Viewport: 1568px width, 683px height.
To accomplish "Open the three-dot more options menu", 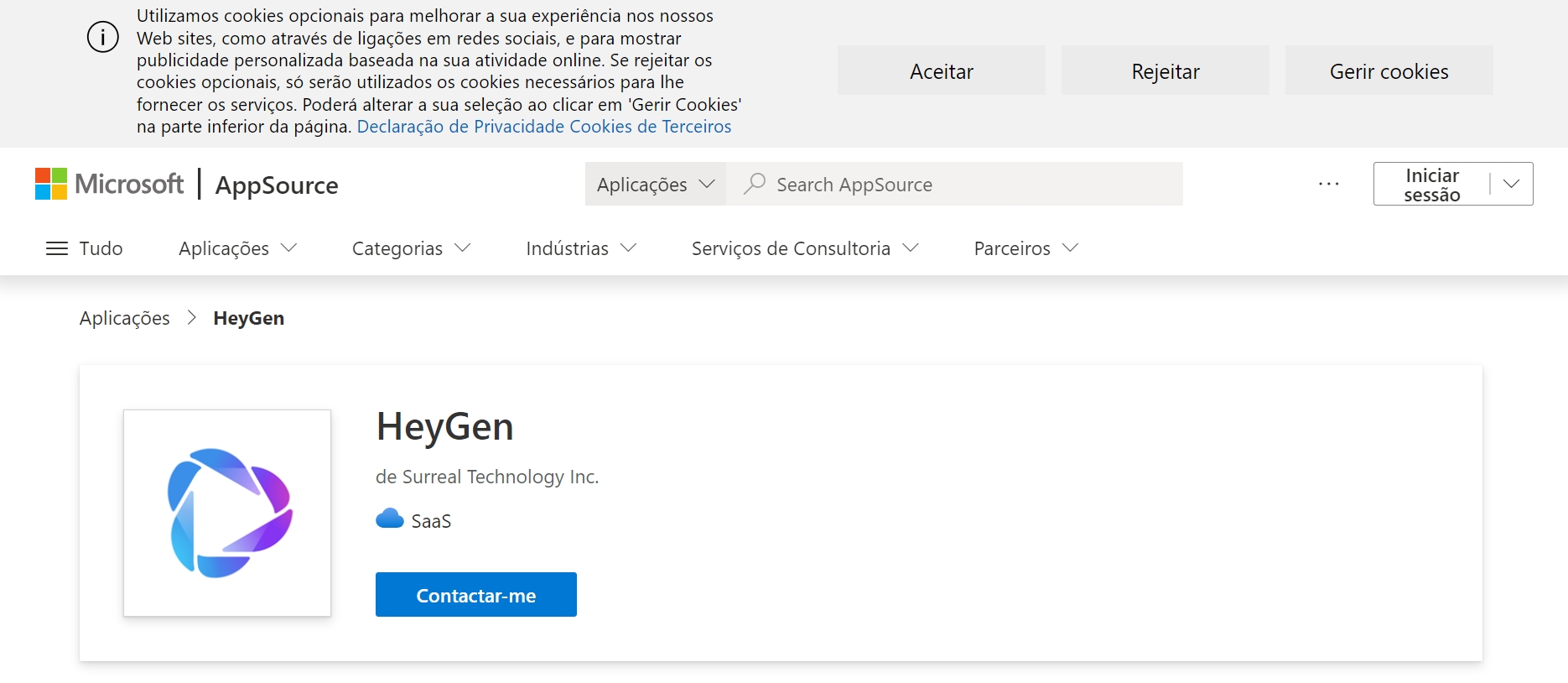I will click(x=1329, y=184).
